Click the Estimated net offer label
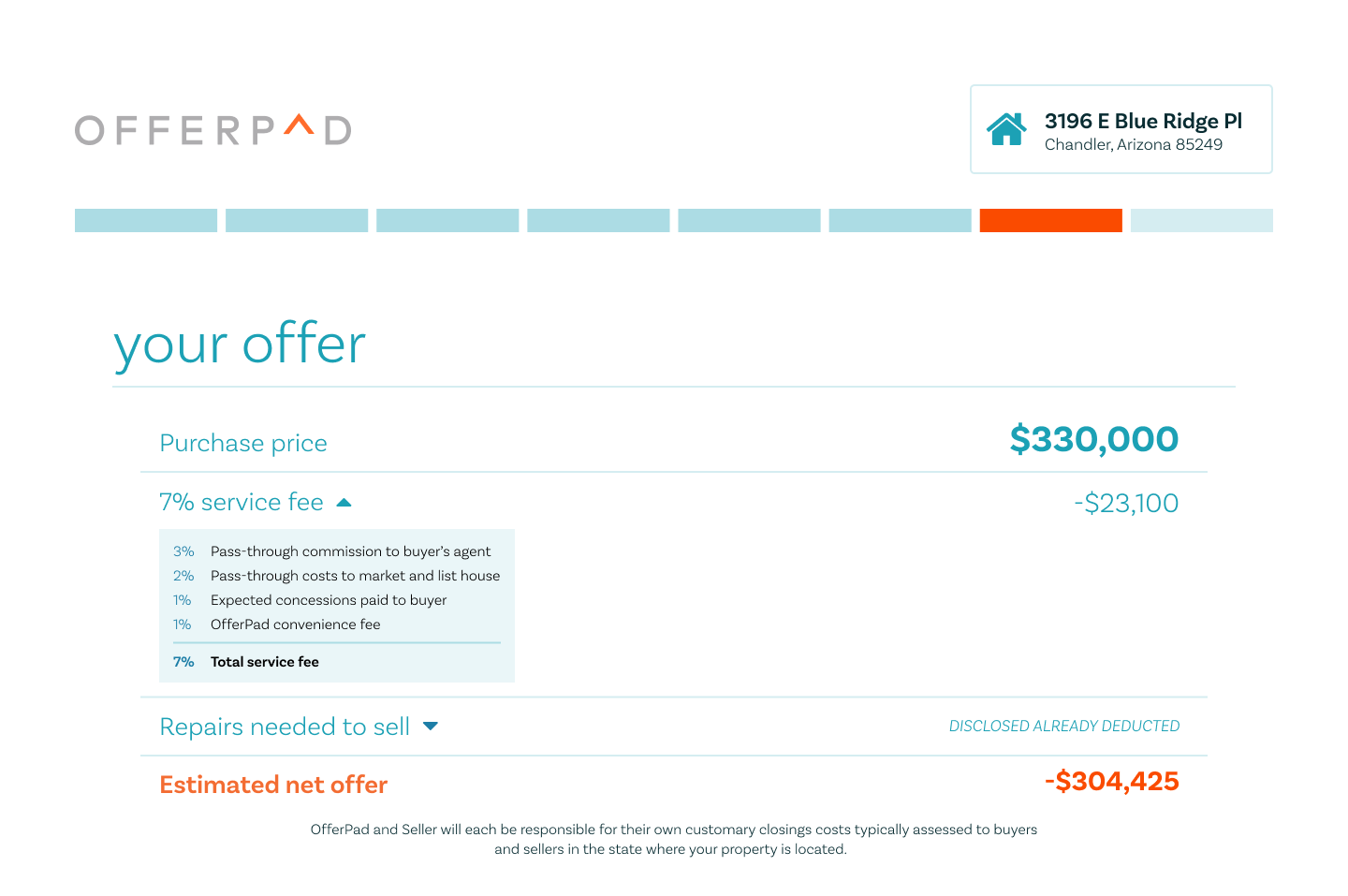1348x896 pixels. point(273,785)
